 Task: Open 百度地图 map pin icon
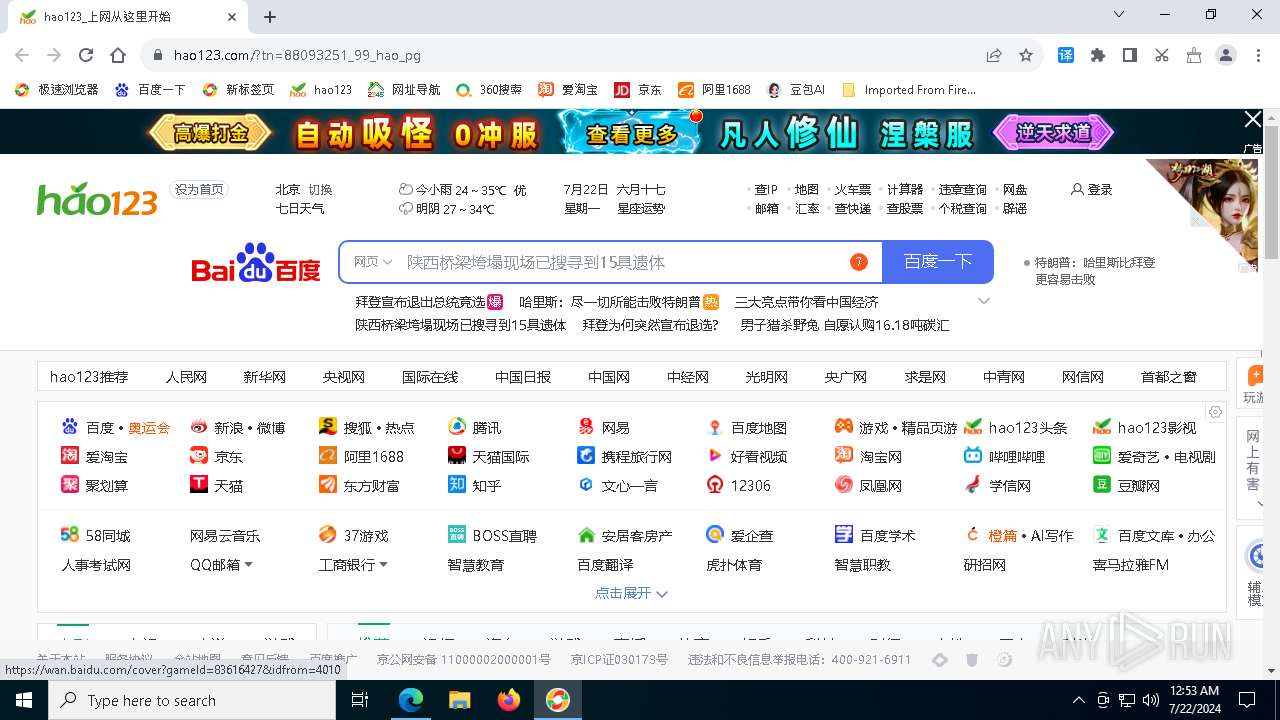(715, 427)
